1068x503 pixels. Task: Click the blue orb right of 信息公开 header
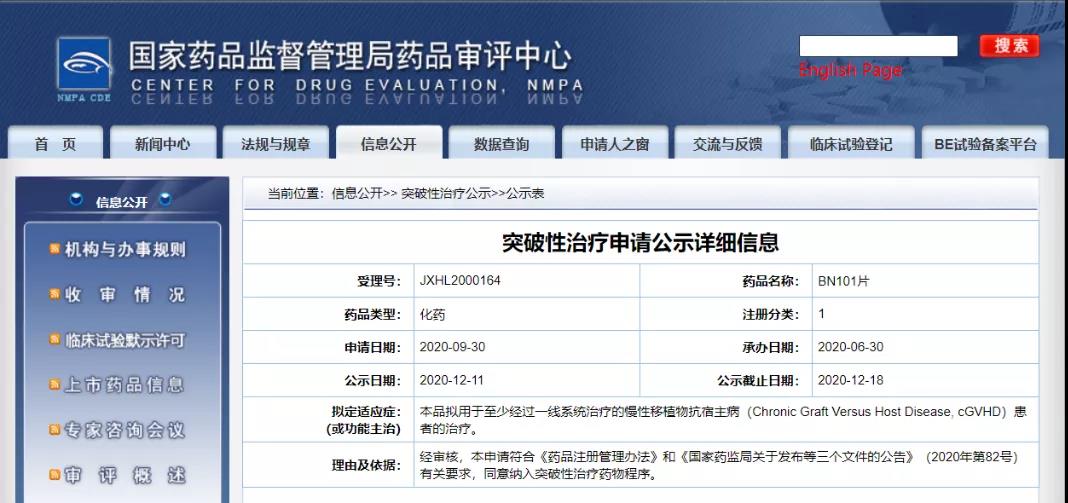(166, 200)
